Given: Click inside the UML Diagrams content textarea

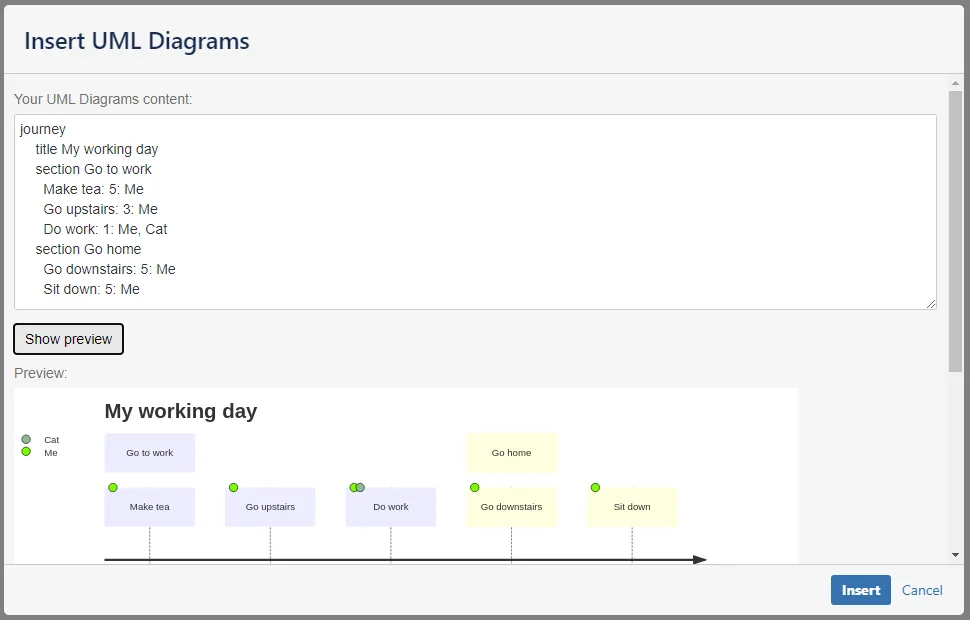Looking at the screenshot, I should click(x=475, y=212).
